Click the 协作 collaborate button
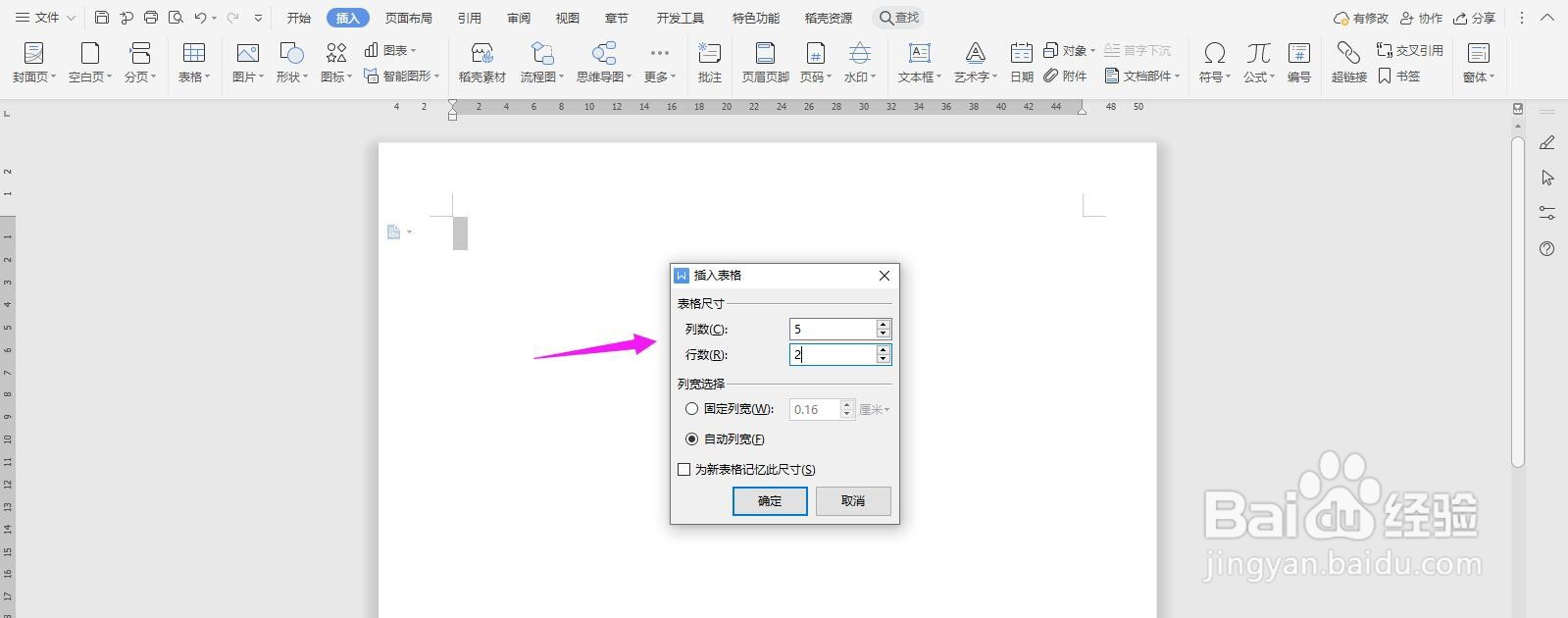Screen dimensions: 1568x618 tap(1420, 18)
